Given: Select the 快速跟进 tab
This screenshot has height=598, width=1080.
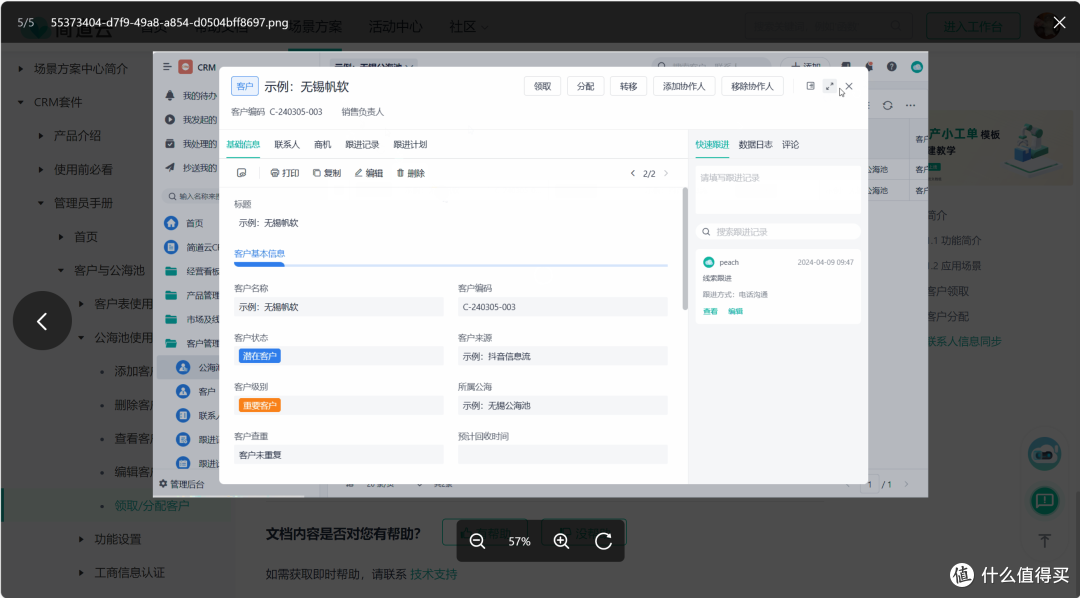Looking at the screenshot, I should (x=712, y=145).
